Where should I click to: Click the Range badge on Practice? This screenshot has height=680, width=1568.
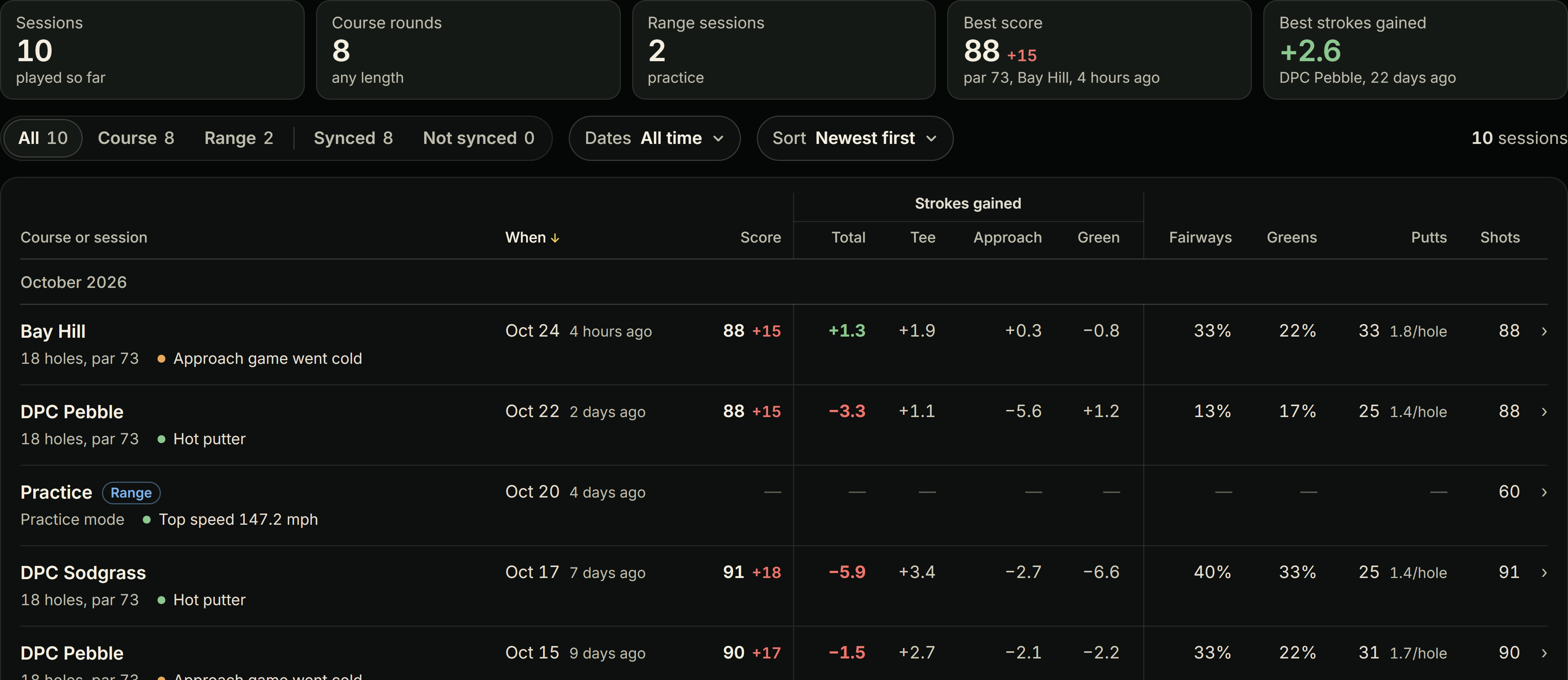point(131,493)
